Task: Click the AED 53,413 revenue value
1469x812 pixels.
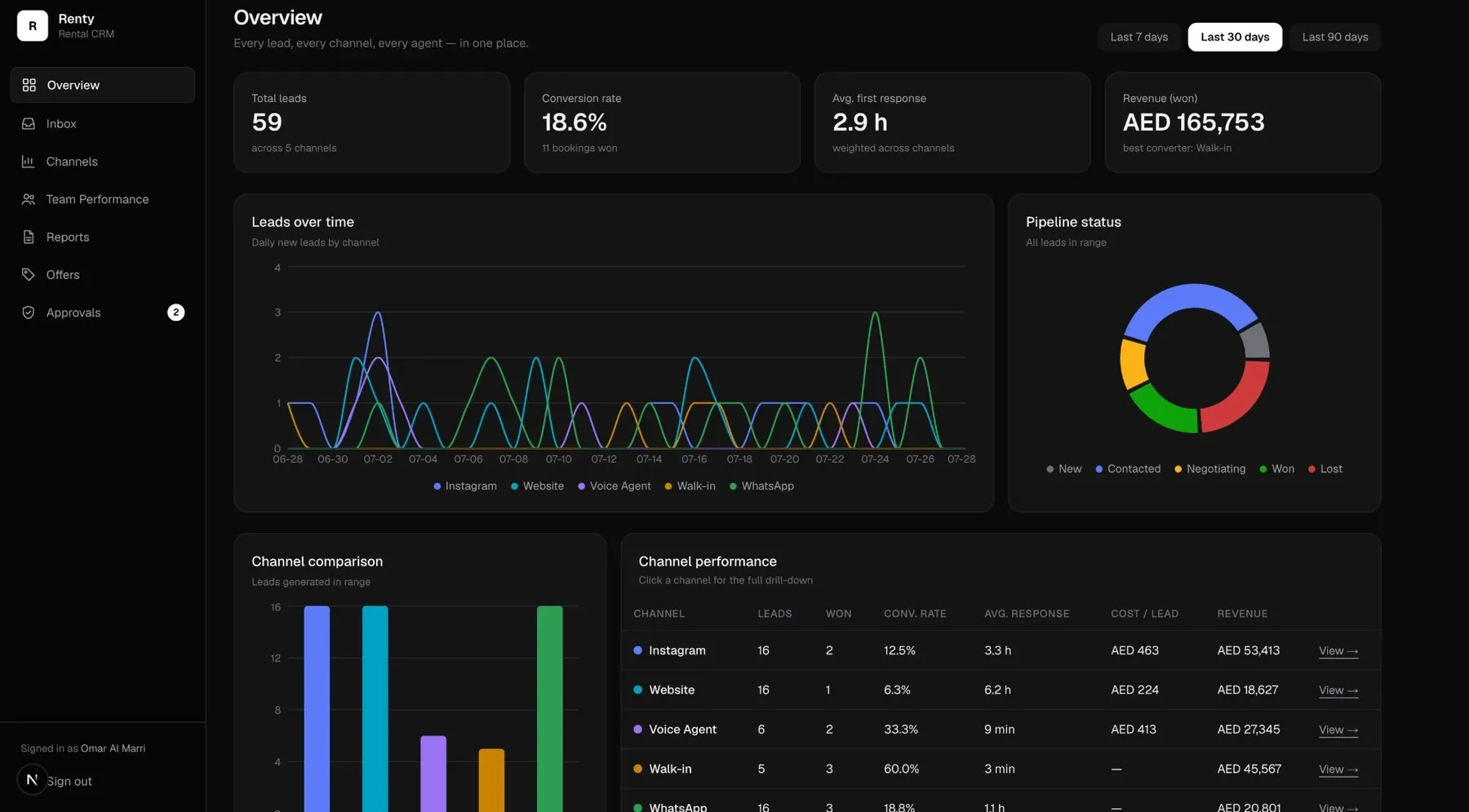Action: click(1248, 650)
